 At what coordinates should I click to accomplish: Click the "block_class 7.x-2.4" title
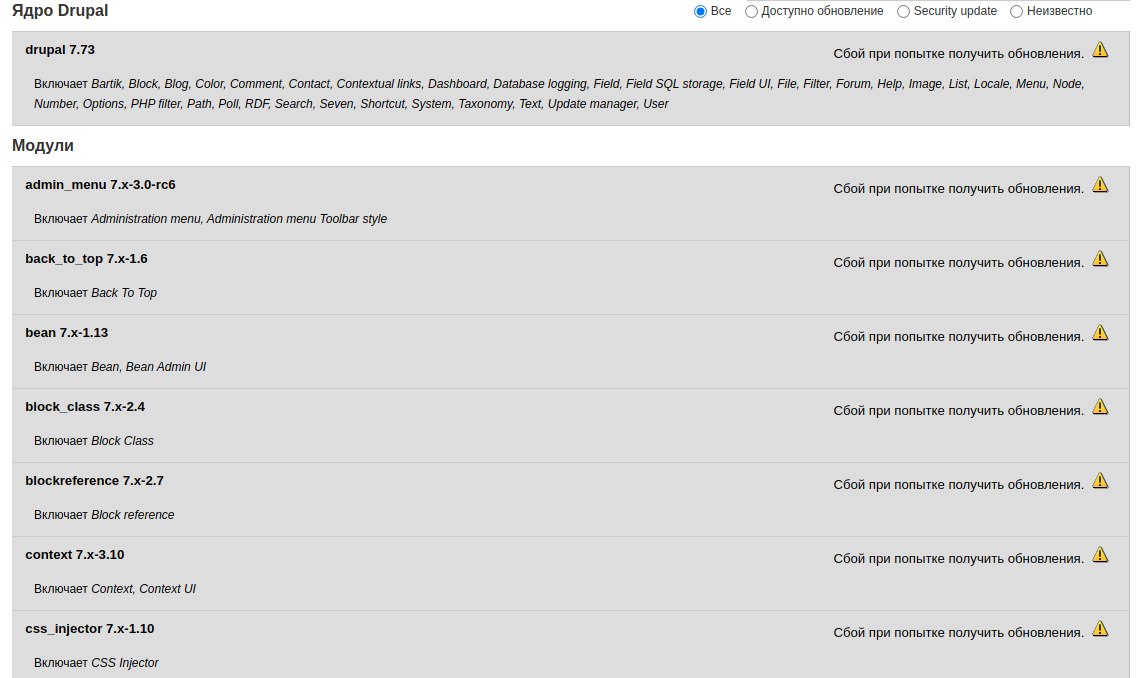pyautogui.click(x=85, y=407)
